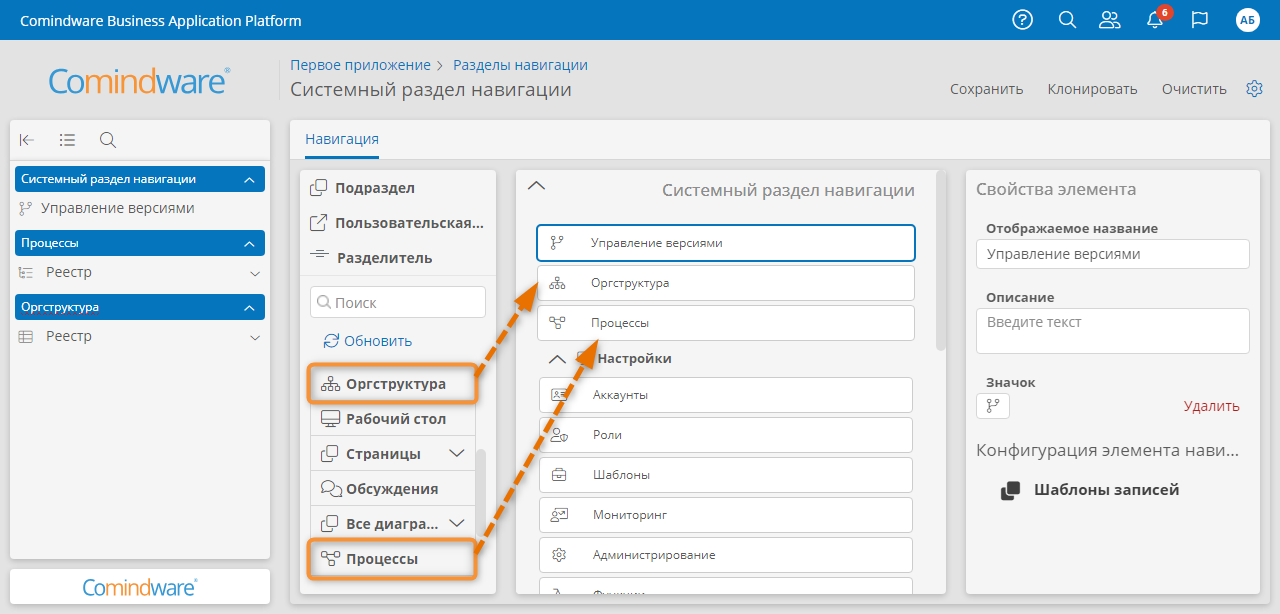Viewport: 1280px width, 614px height.
Task: Select Управление версиями navigation item
Action: [x=726, y=242]
